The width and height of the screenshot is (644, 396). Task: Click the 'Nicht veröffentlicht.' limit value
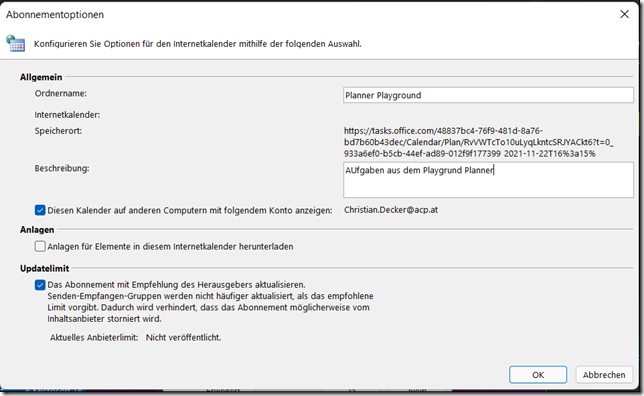[184, 338]
